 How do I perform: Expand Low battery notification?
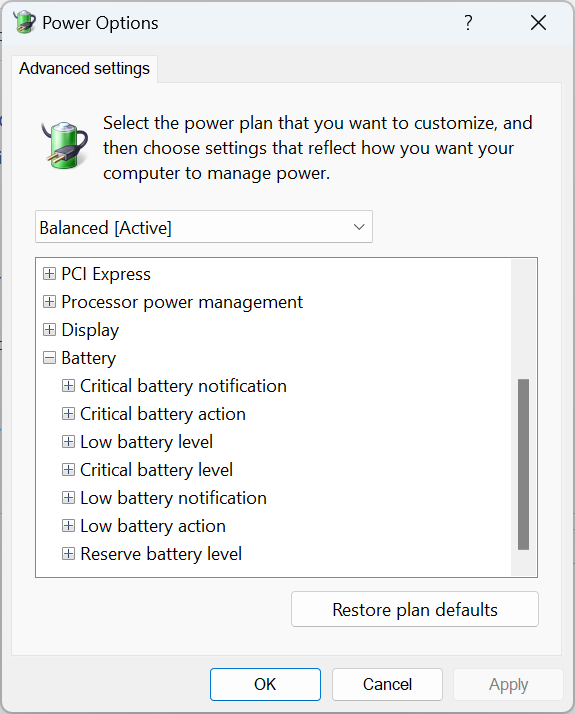coord(68,498)
